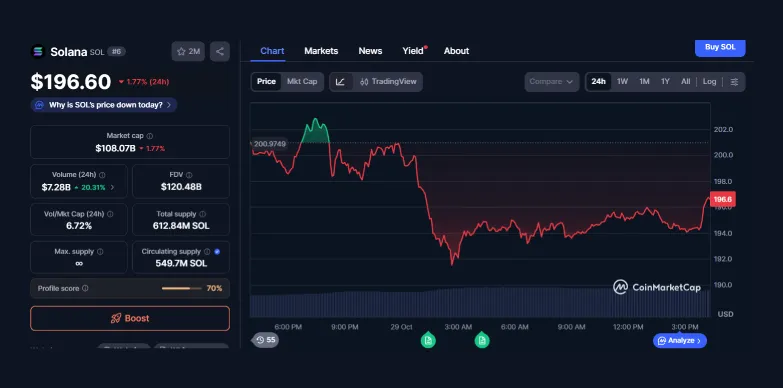Open chart settings sliders icon
Viewport: 783px width, 388px height.
(x=734, y=82)
